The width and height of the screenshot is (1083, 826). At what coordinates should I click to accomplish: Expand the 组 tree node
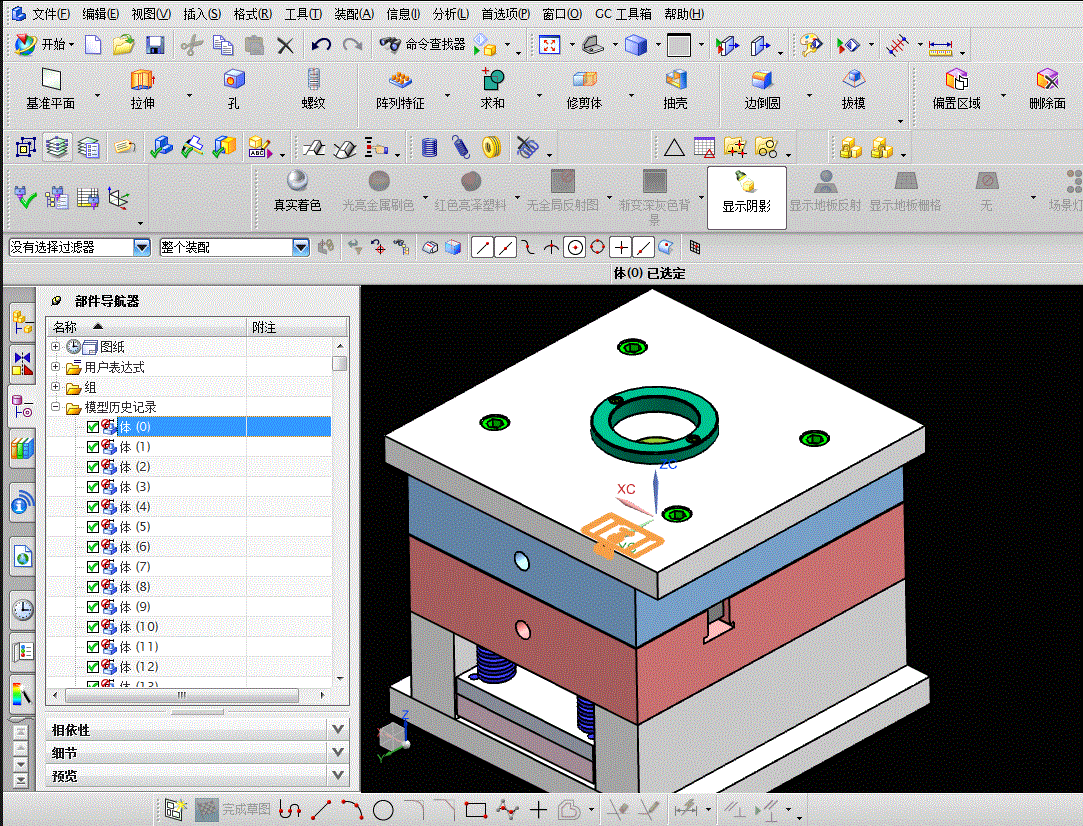[55, 387]
